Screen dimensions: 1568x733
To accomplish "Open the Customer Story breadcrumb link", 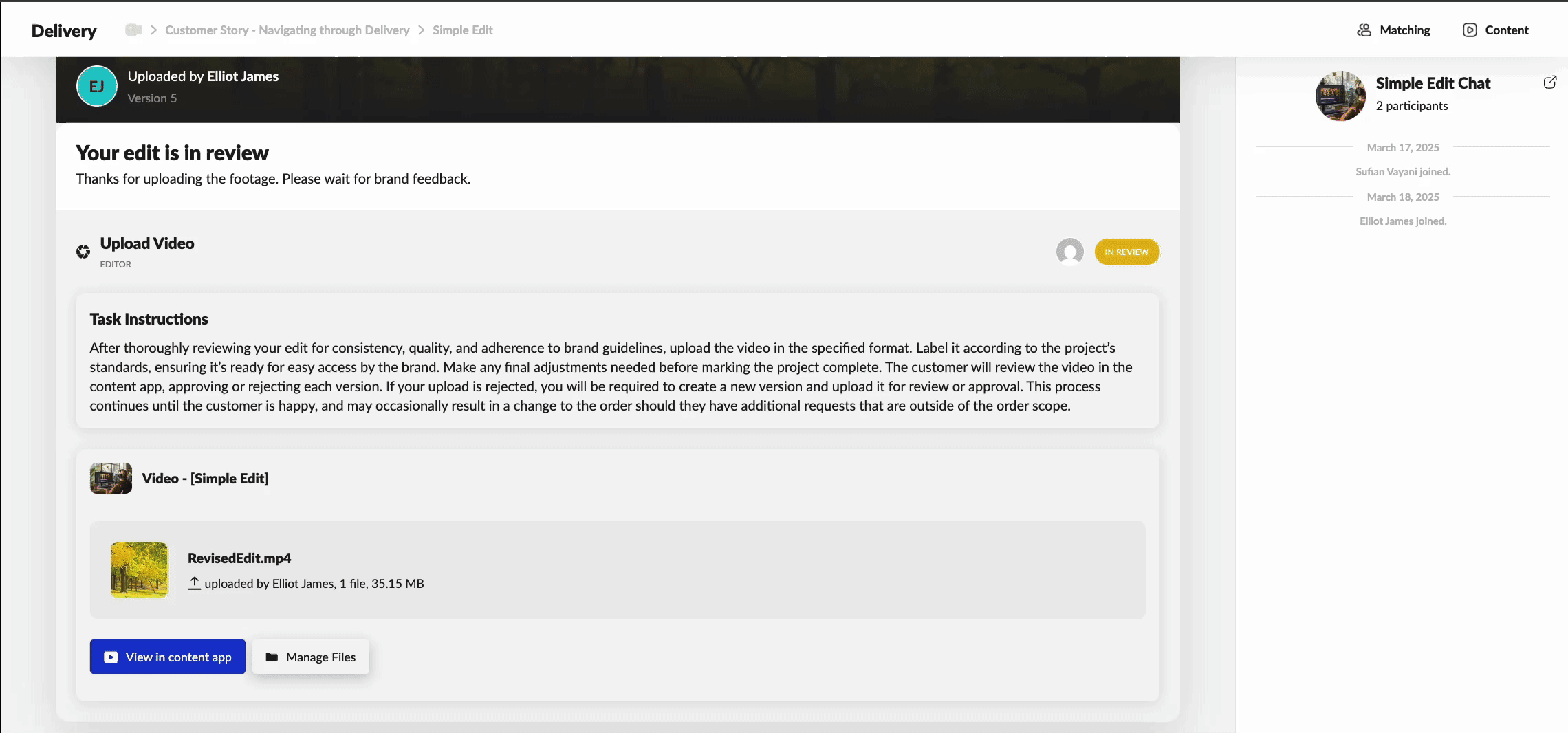I will [x=287, y=30].
